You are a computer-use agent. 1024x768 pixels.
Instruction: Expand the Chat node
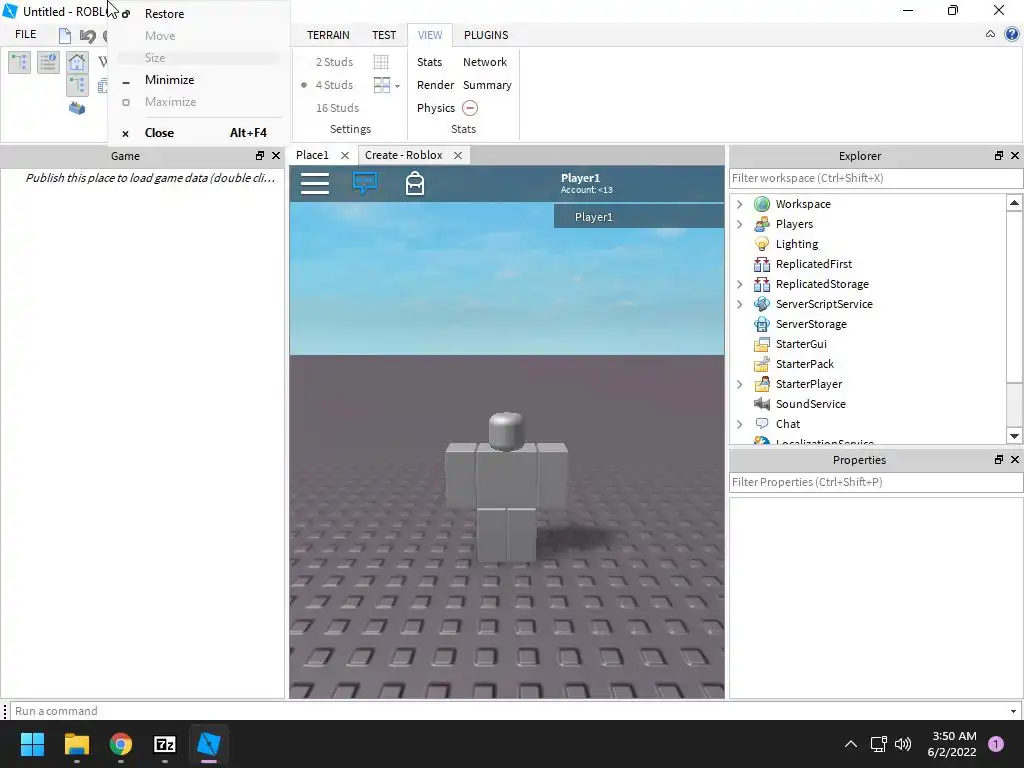(739, 424)
